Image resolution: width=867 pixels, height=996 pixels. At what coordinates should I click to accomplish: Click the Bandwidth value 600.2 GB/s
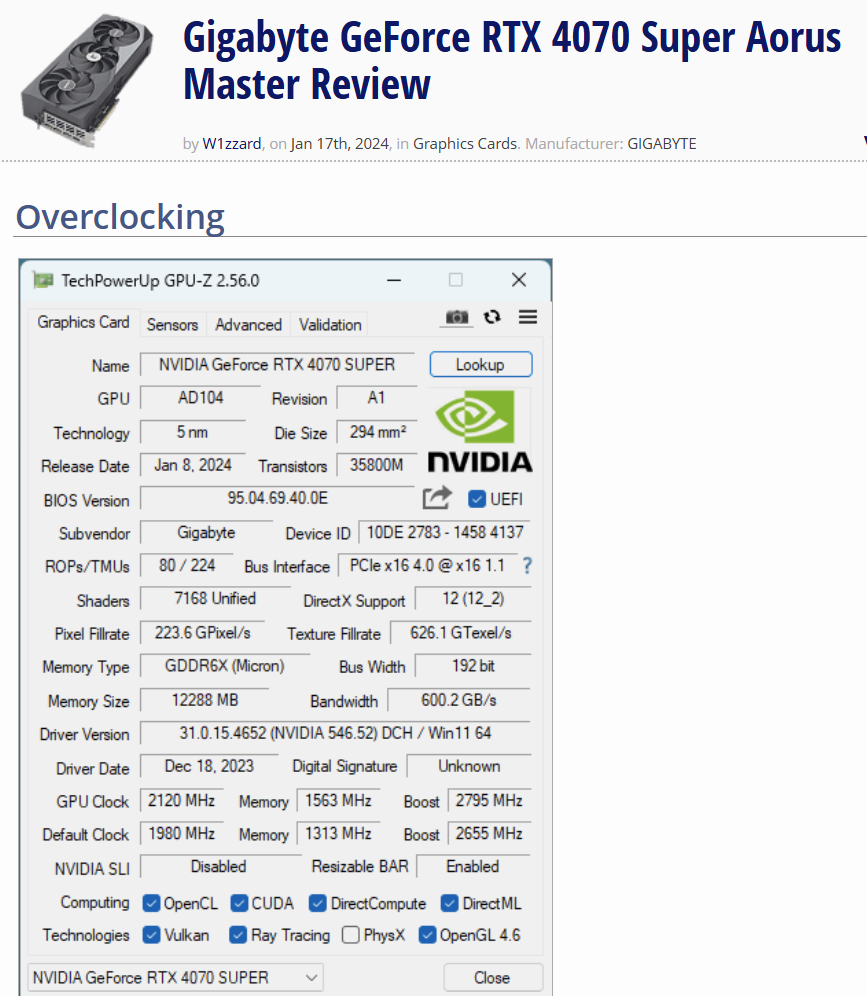coord(459,700)
